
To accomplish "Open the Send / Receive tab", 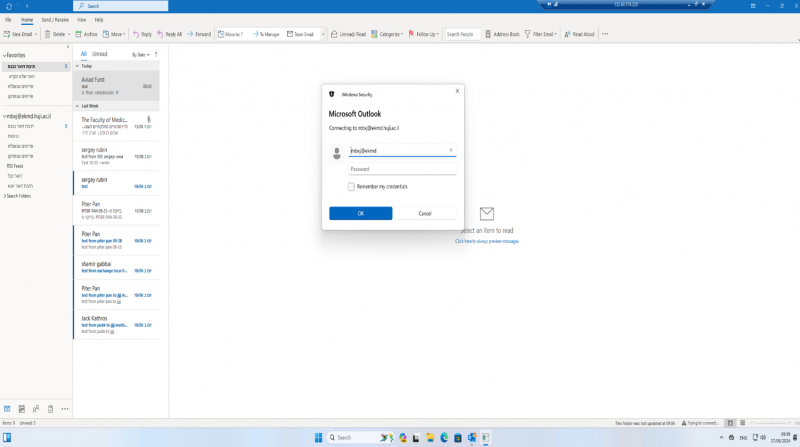I will pos(55,20).
